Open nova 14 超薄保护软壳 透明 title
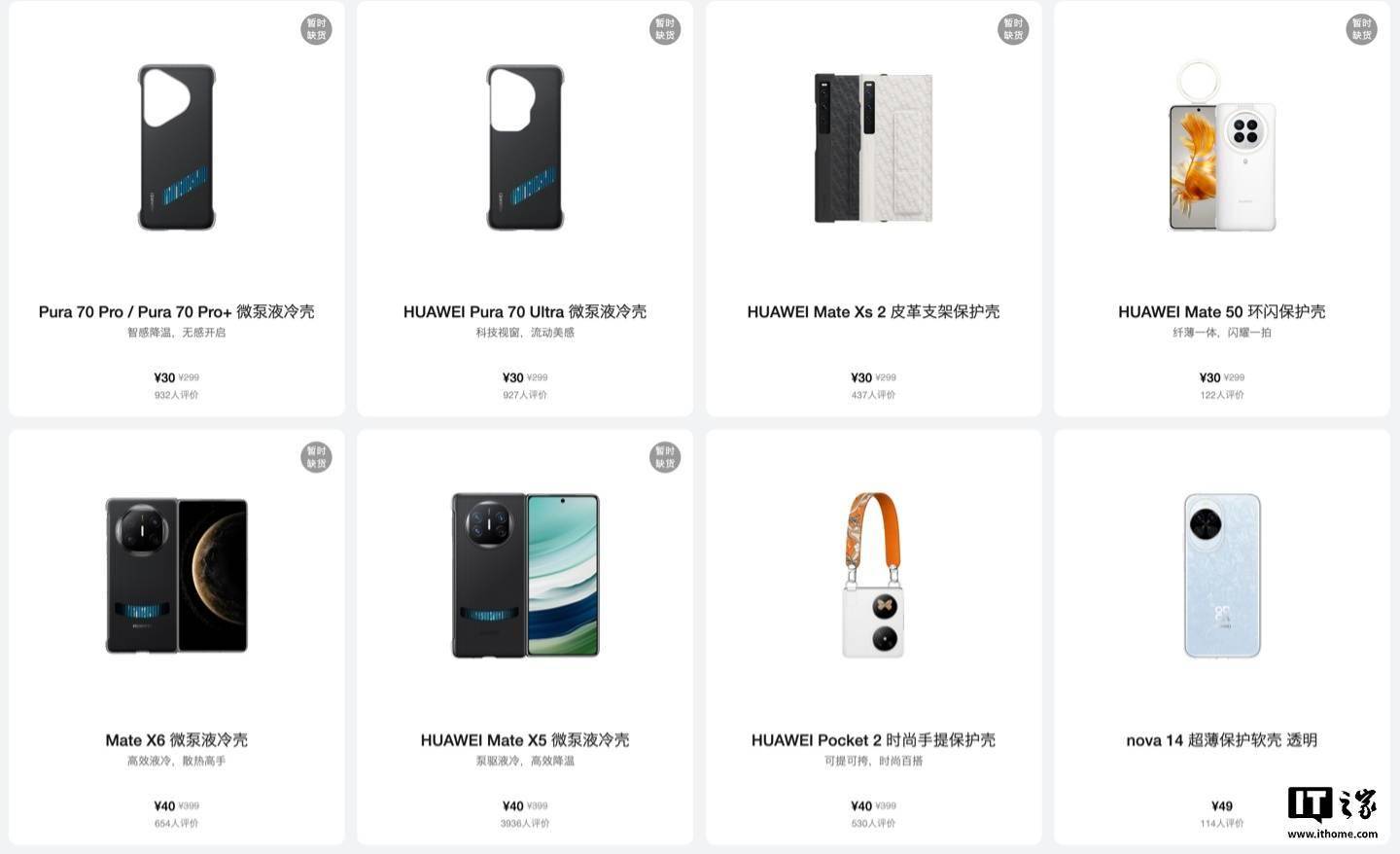The height and width of the screenshot is (854, 1400). pos(1222,740)
